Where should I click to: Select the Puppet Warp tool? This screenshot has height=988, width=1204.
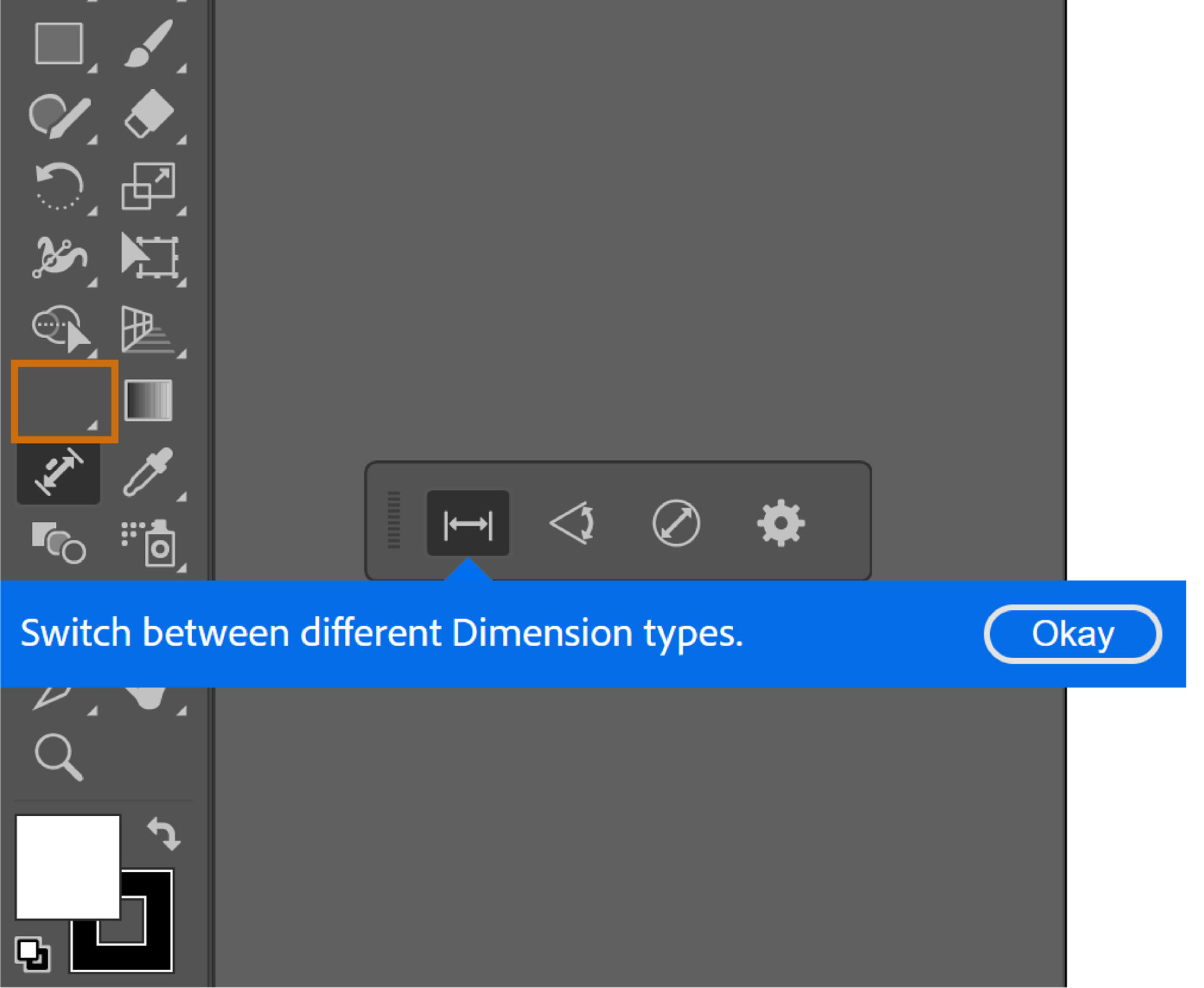[x=59, y=257]
